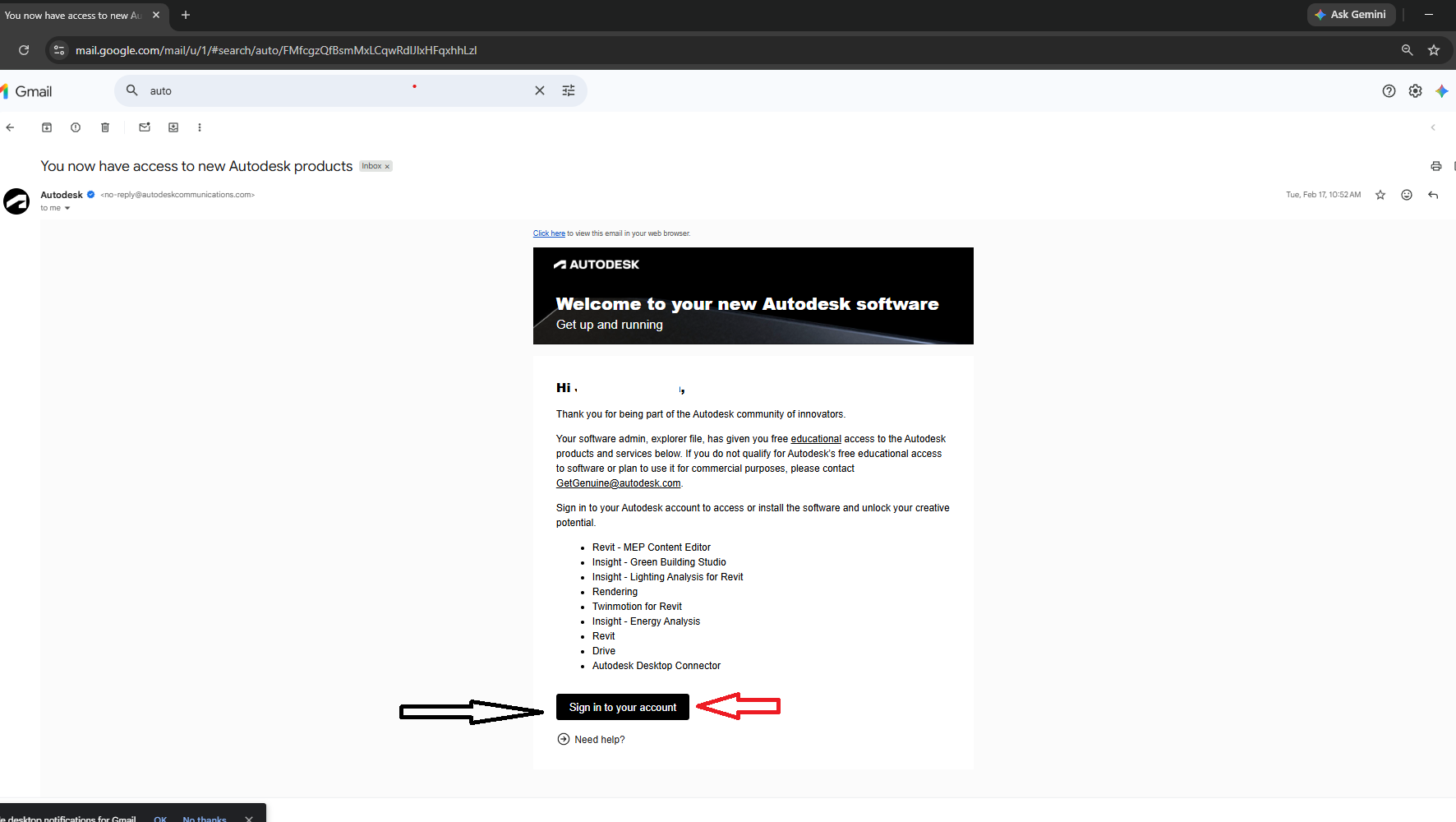Delete this email with trash icon
This screenshot has width=1456, height=822.
pyautogui.click(x=105, y=127)
